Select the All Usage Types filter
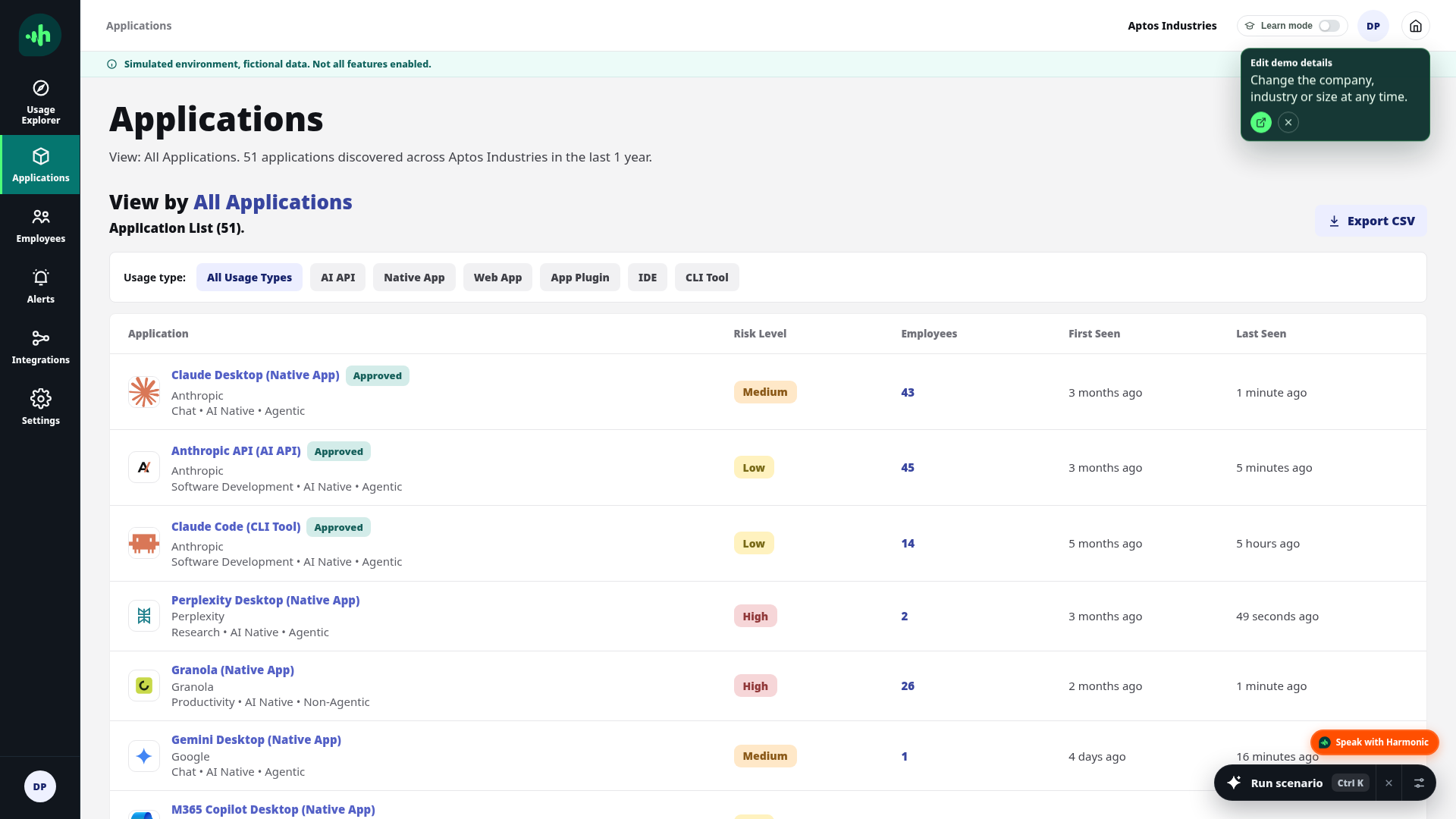The width and height of the screenshot is (1456, 819). click(249, 278)
